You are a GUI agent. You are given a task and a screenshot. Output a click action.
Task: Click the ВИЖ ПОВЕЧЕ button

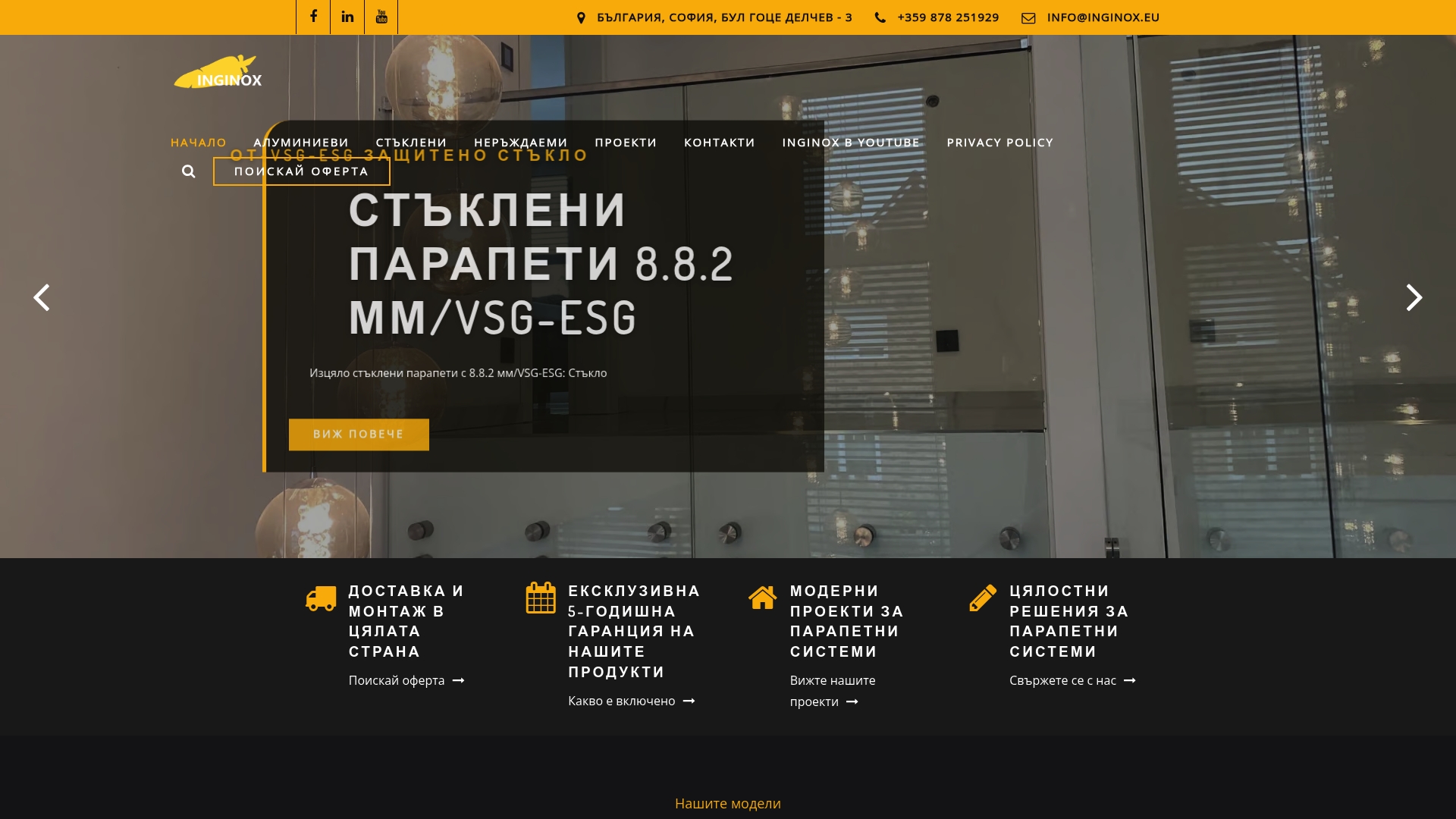[358, 434]
